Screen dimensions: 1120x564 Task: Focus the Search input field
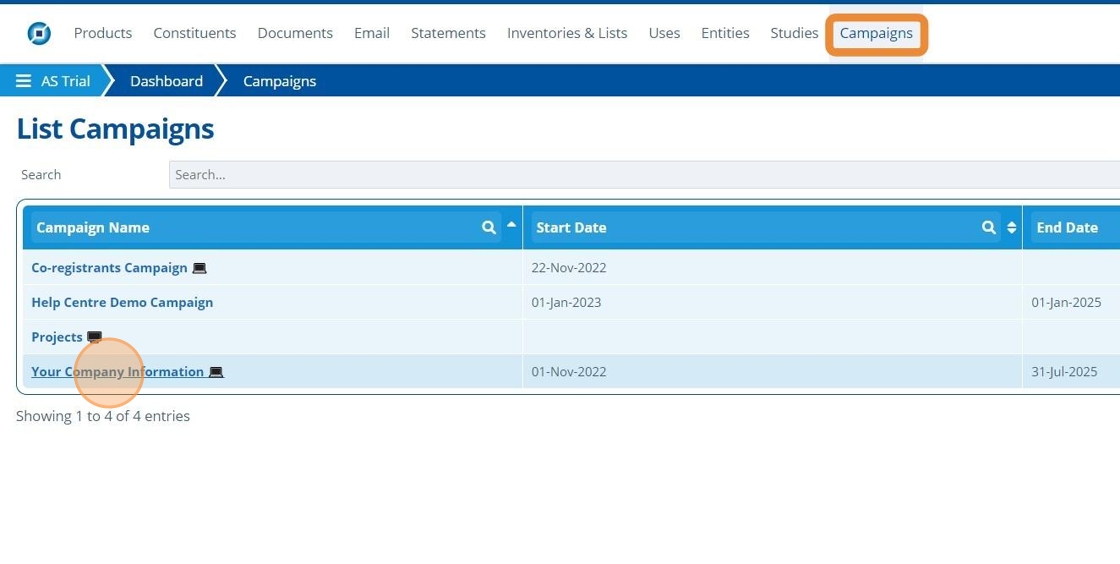[644, 175]
